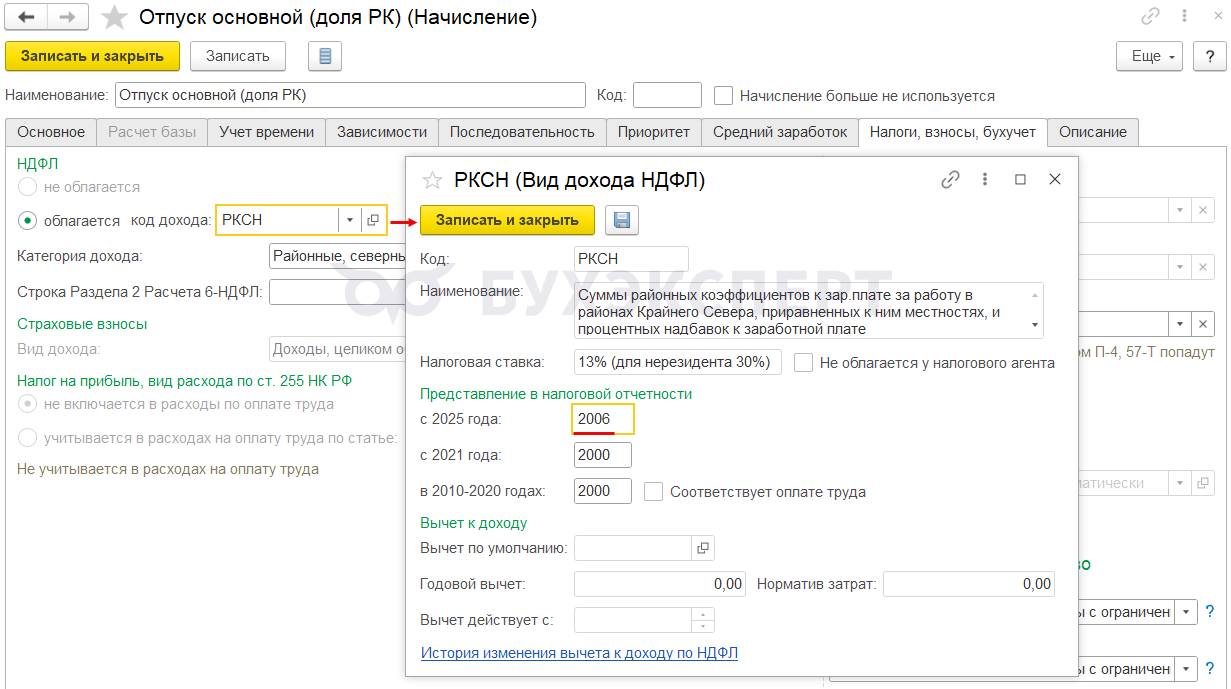The image size is (1231, 689).
Task: Add accrual form to favorites star
Action: 115,17
